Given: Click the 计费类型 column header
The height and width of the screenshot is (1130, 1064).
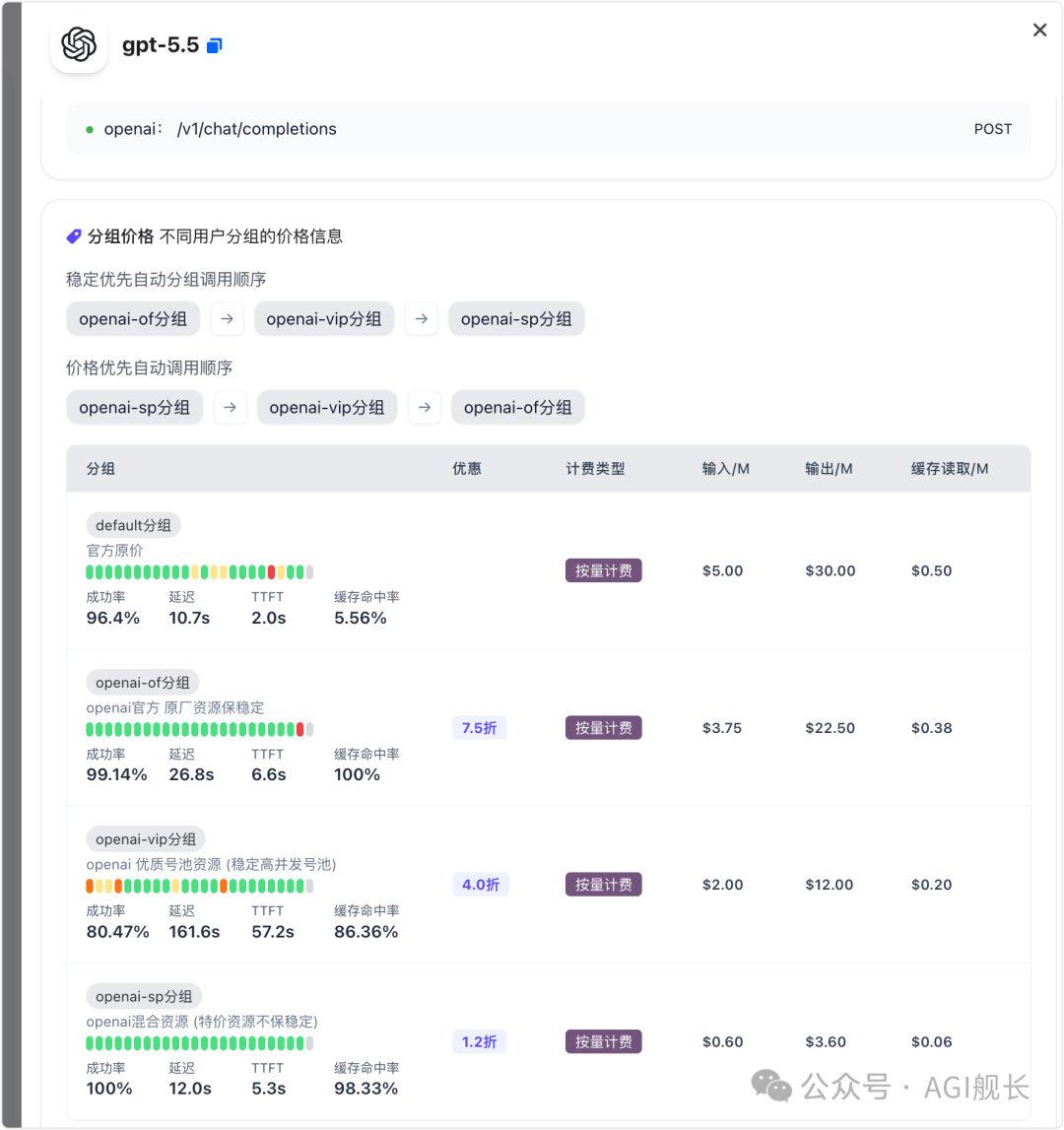Looking at the screenshot, I should [595, 469].
